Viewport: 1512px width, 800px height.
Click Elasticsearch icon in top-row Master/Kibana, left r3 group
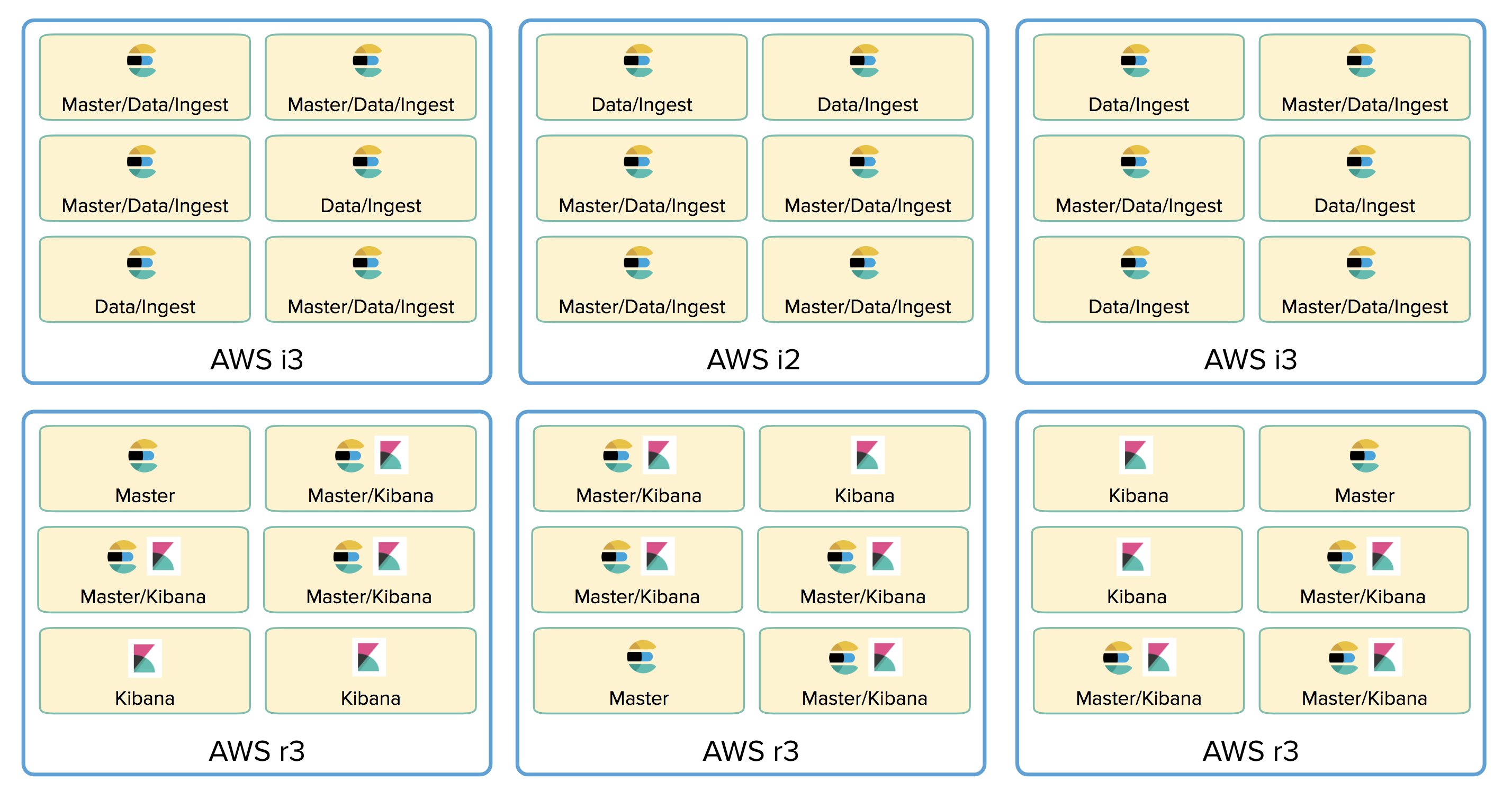click(350, 456)
